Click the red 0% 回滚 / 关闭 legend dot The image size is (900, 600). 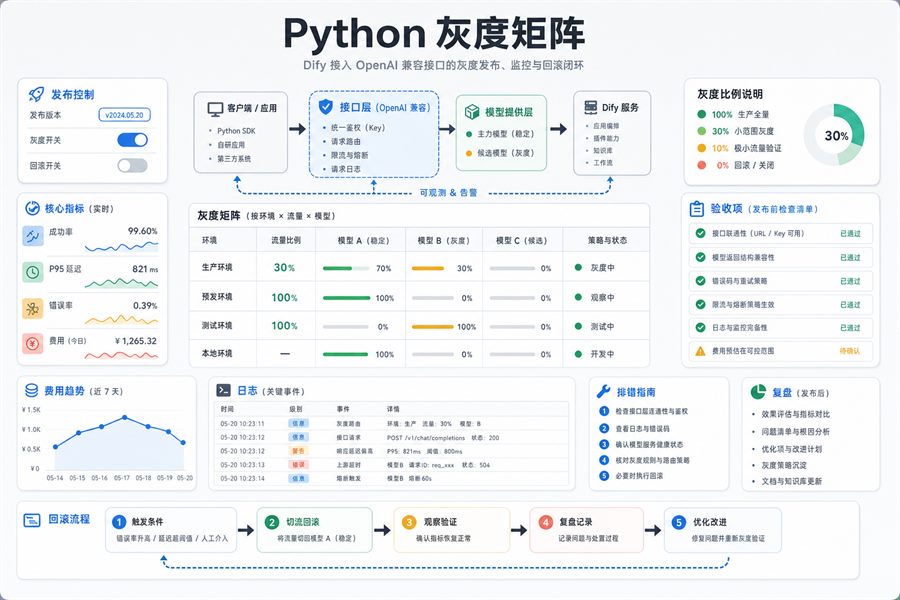click(x=701, y=165)
